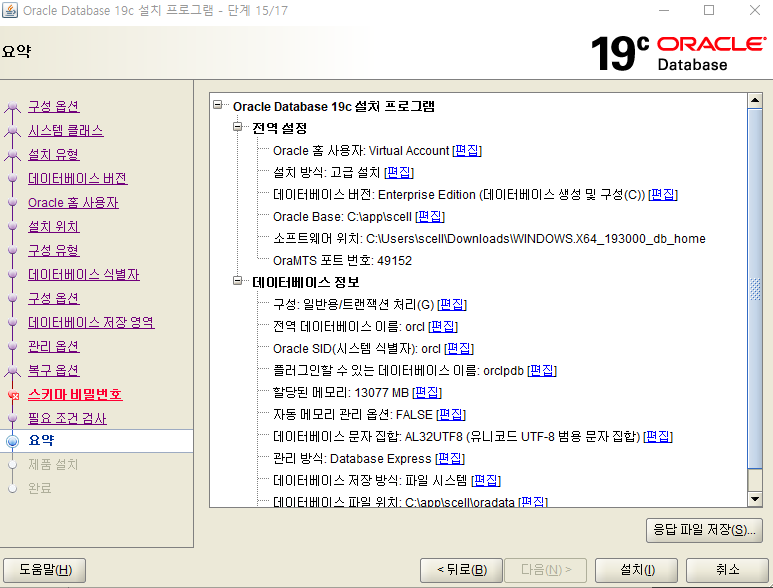
Task: Go to the 설치 위치 step
Action: click(x=53, y=227)
